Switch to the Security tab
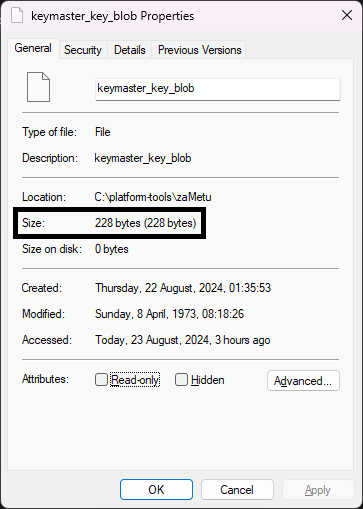Screen dimensions: 363x509 83,50
